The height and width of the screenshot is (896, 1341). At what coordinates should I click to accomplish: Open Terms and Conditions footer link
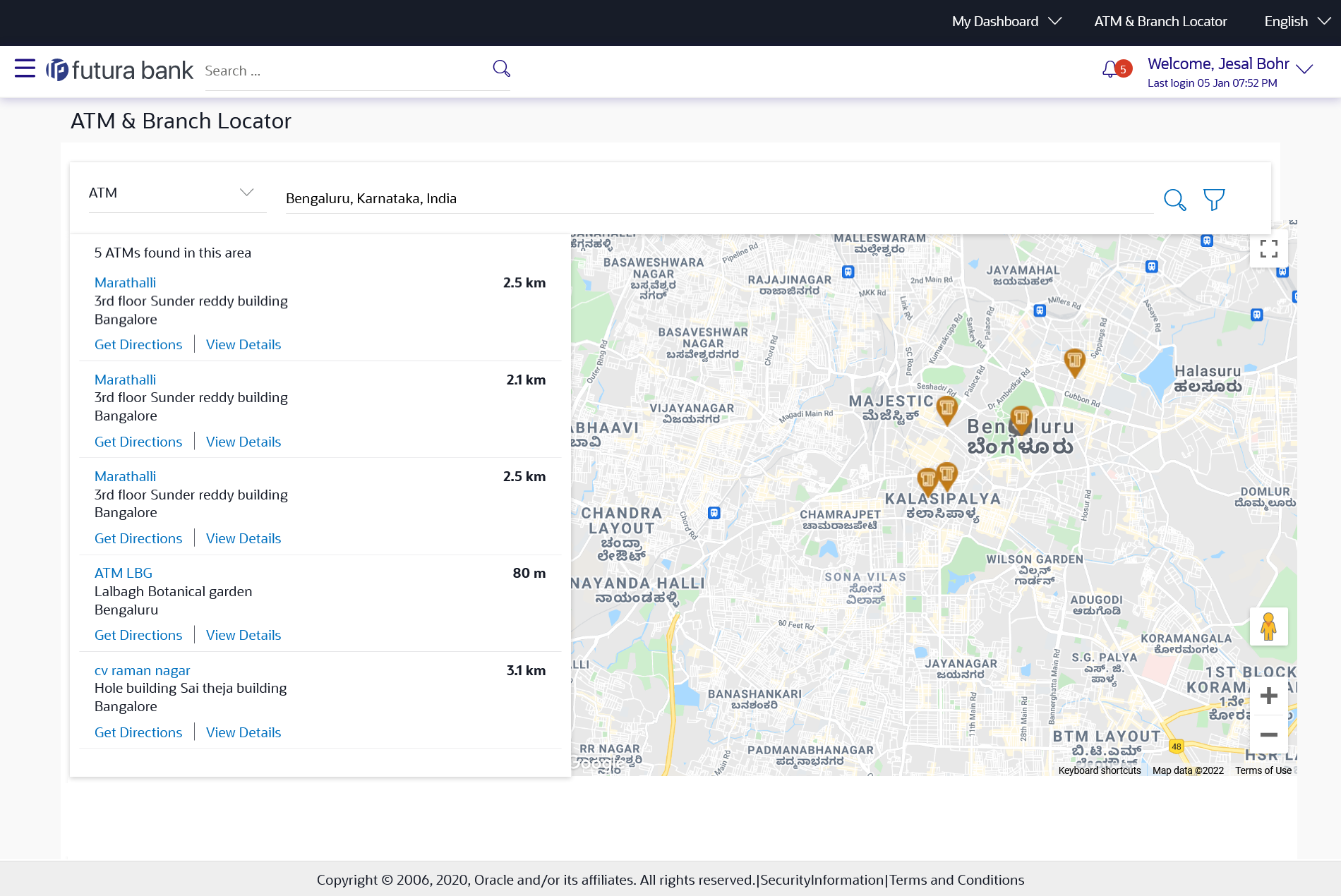click(x=956, y=880)
